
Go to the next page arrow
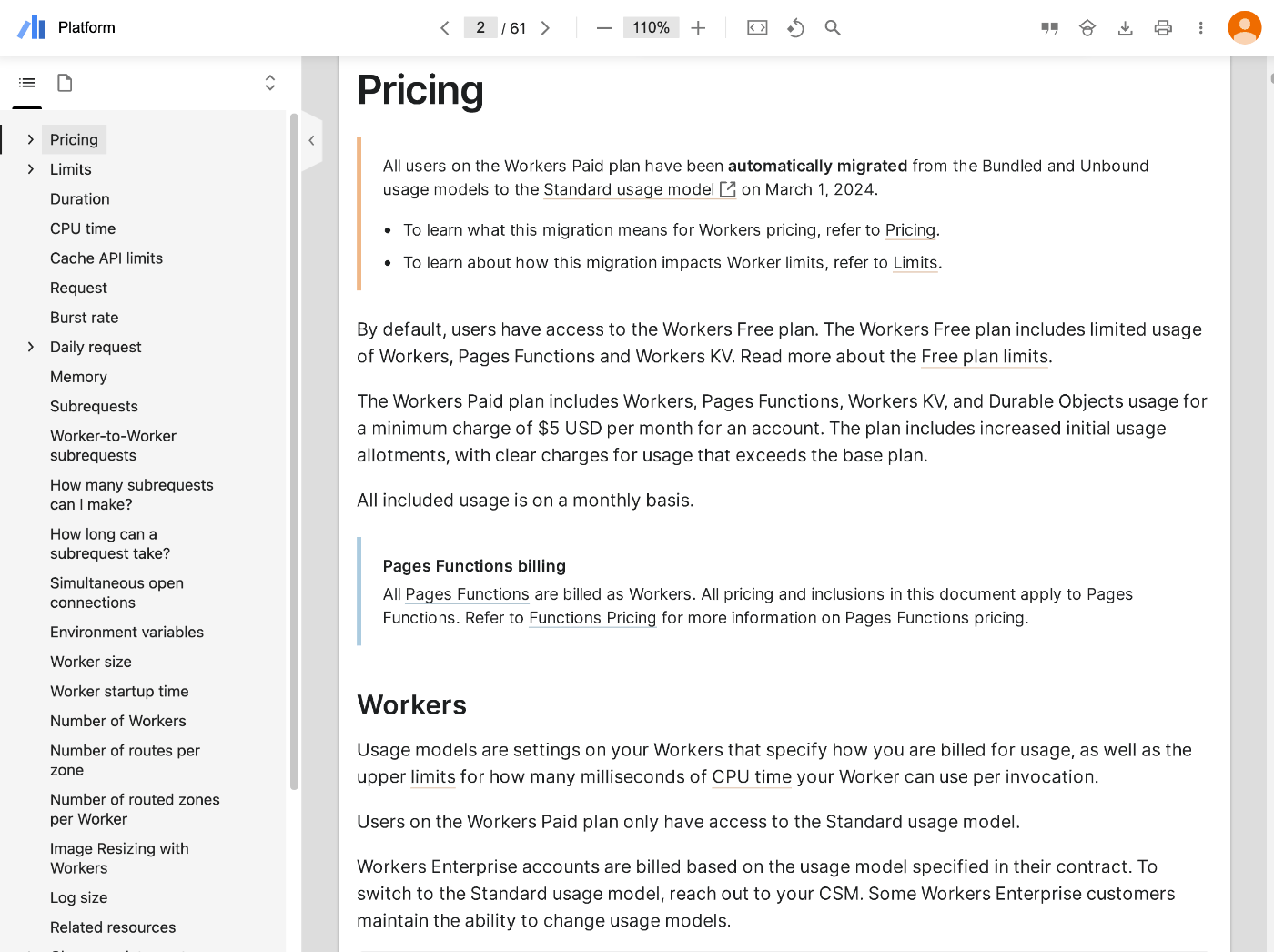point(545,28)
